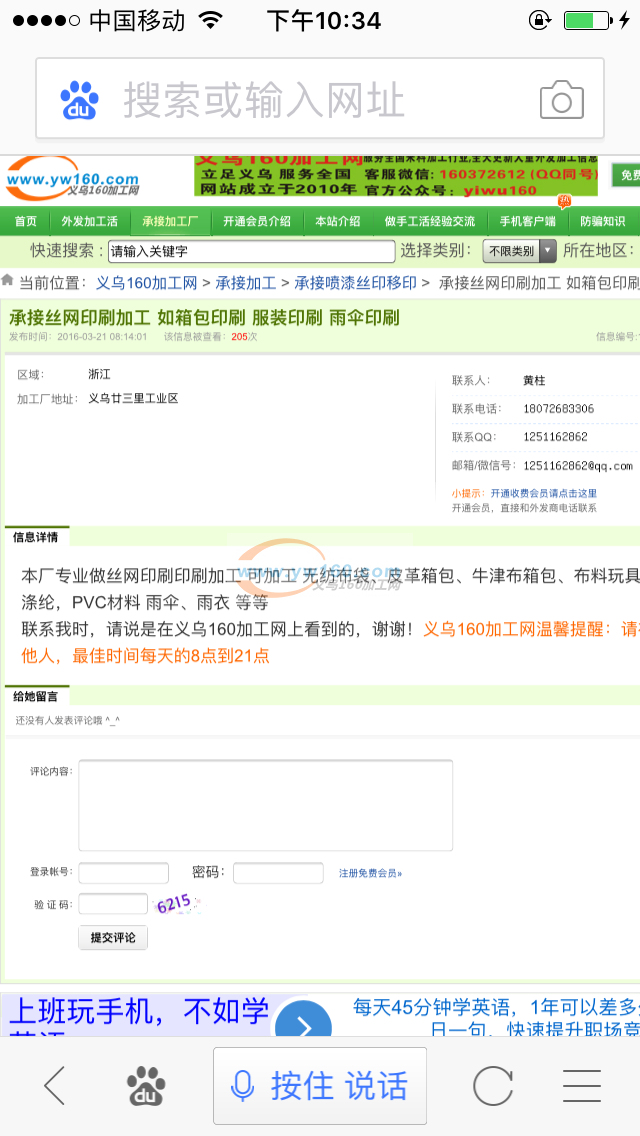
Task: Tap the camera icon in search bar
Action: tap(561, 100)
